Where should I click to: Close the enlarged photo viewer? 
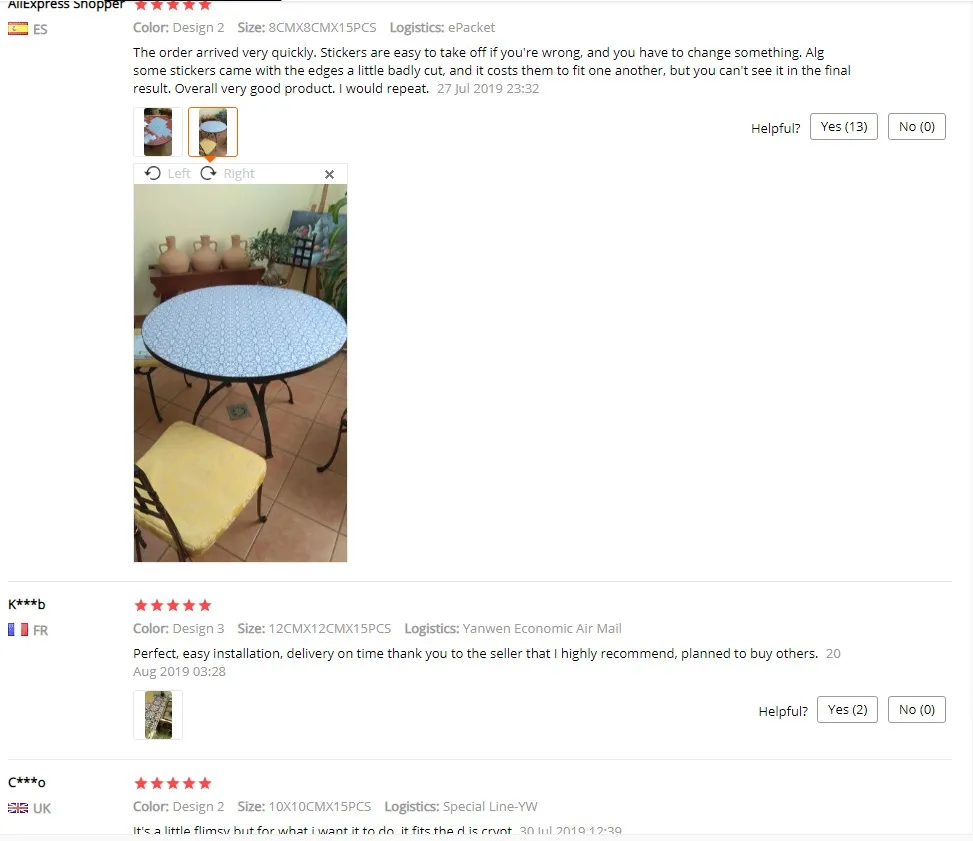(x=330, y=174)
